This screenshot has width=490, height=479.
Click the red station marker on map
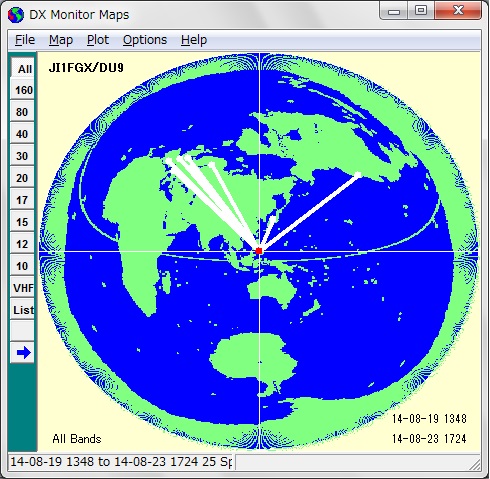point(259,251)
